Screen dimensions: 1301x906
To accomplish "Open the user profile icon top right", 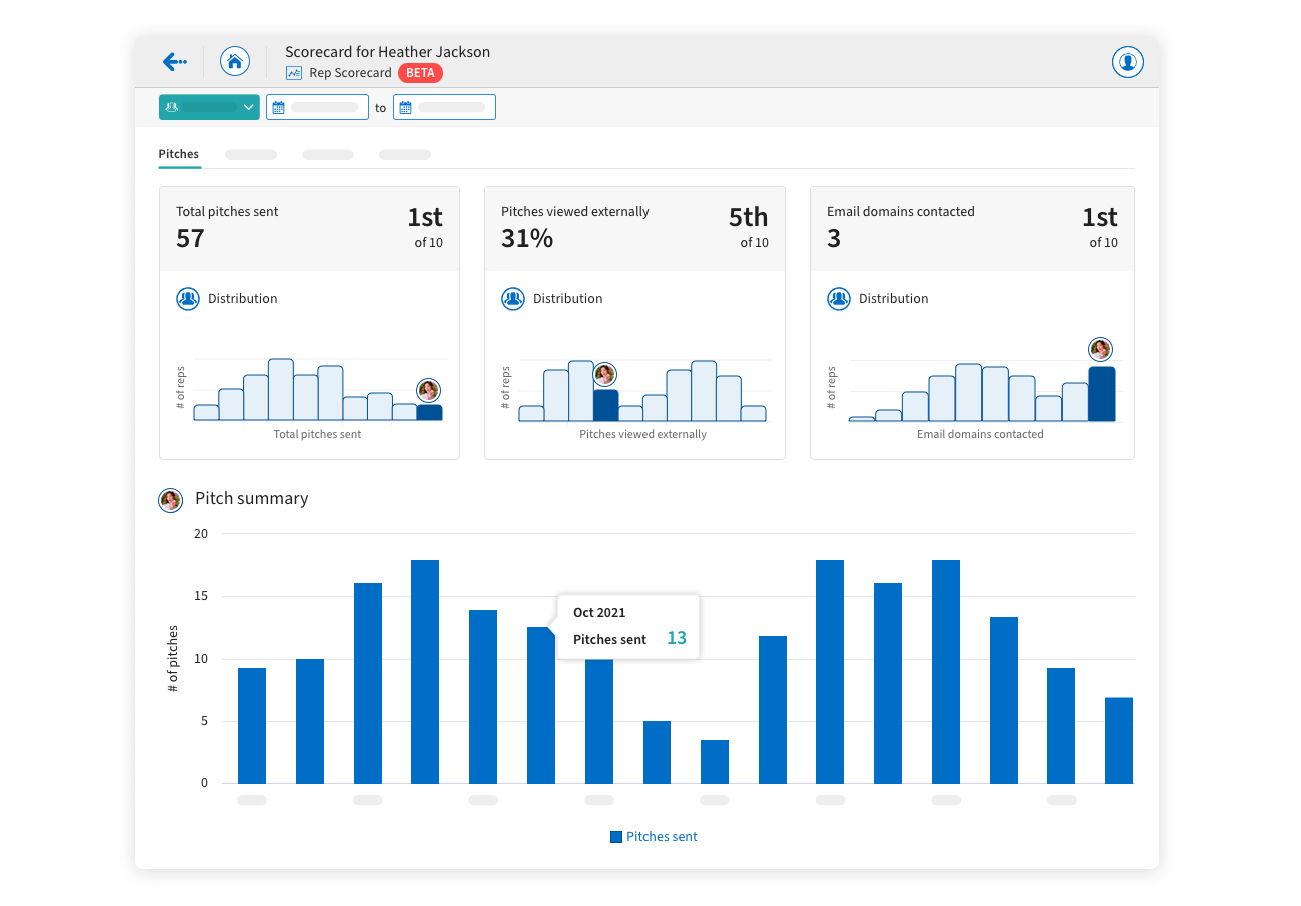I will coord(1127,61).
